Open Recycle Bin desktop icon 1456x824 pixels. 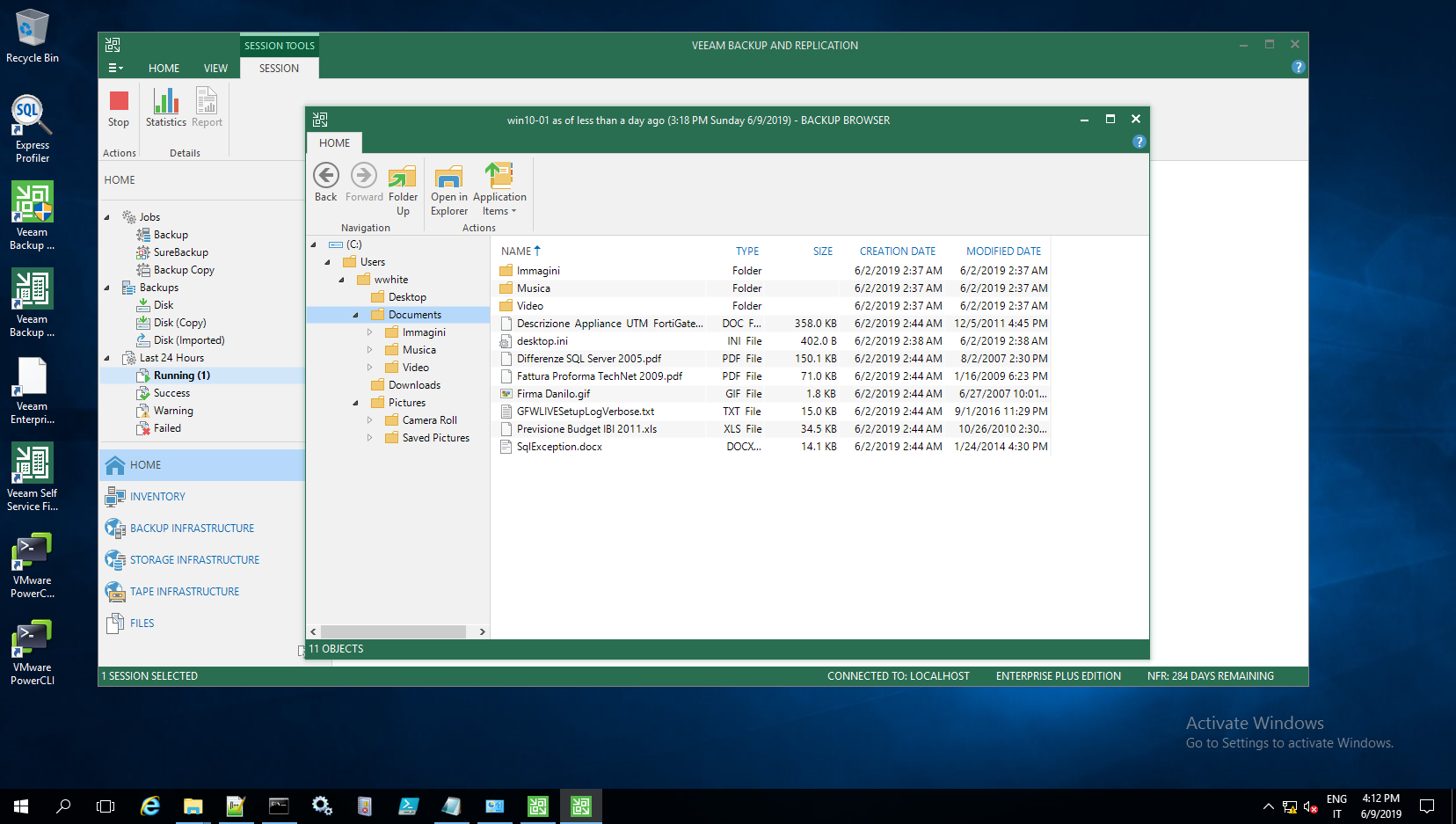coord(33,37)
